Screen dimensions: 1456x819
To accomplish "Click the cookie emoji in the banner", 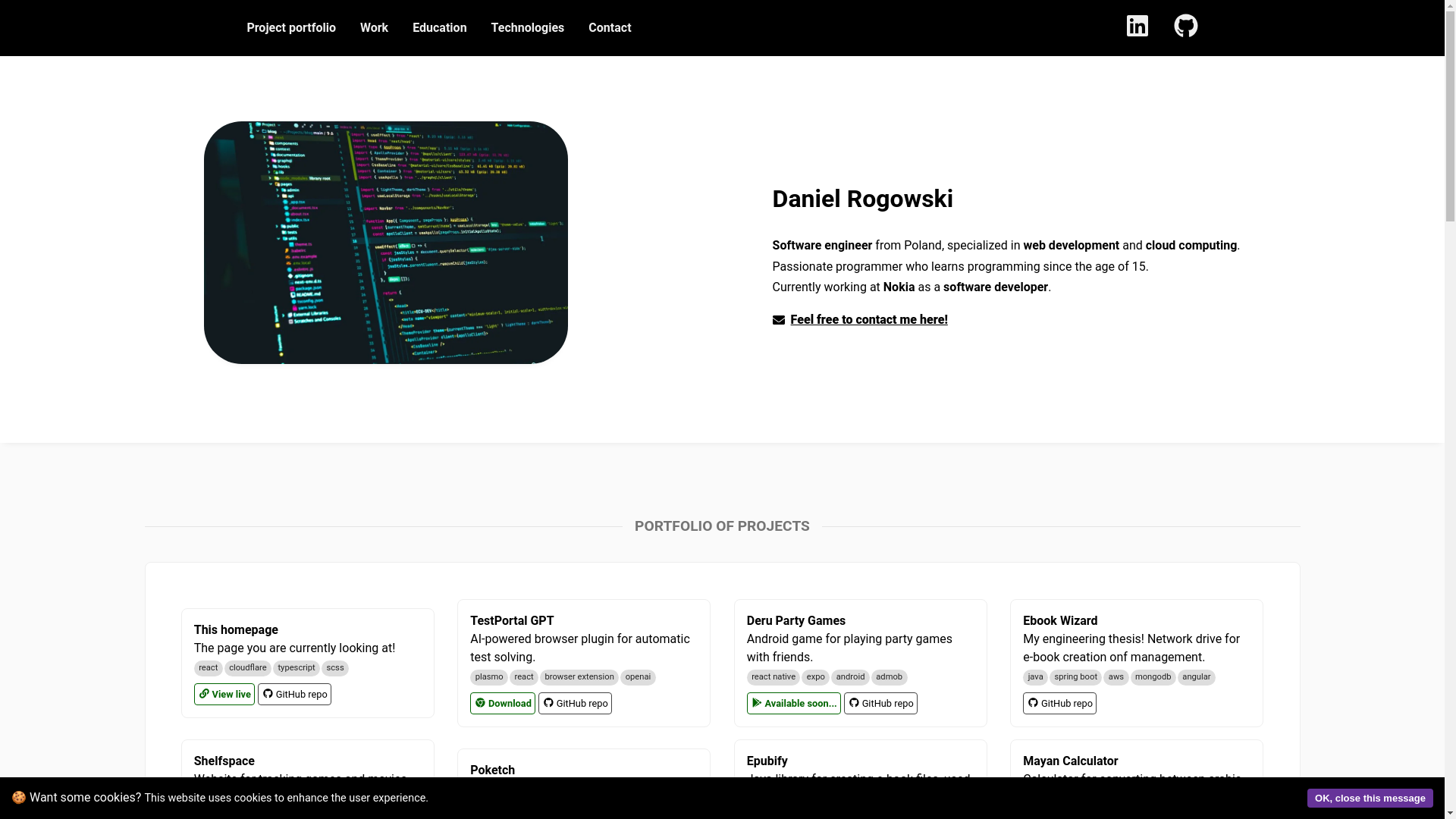I will click(x=19, y=797).
